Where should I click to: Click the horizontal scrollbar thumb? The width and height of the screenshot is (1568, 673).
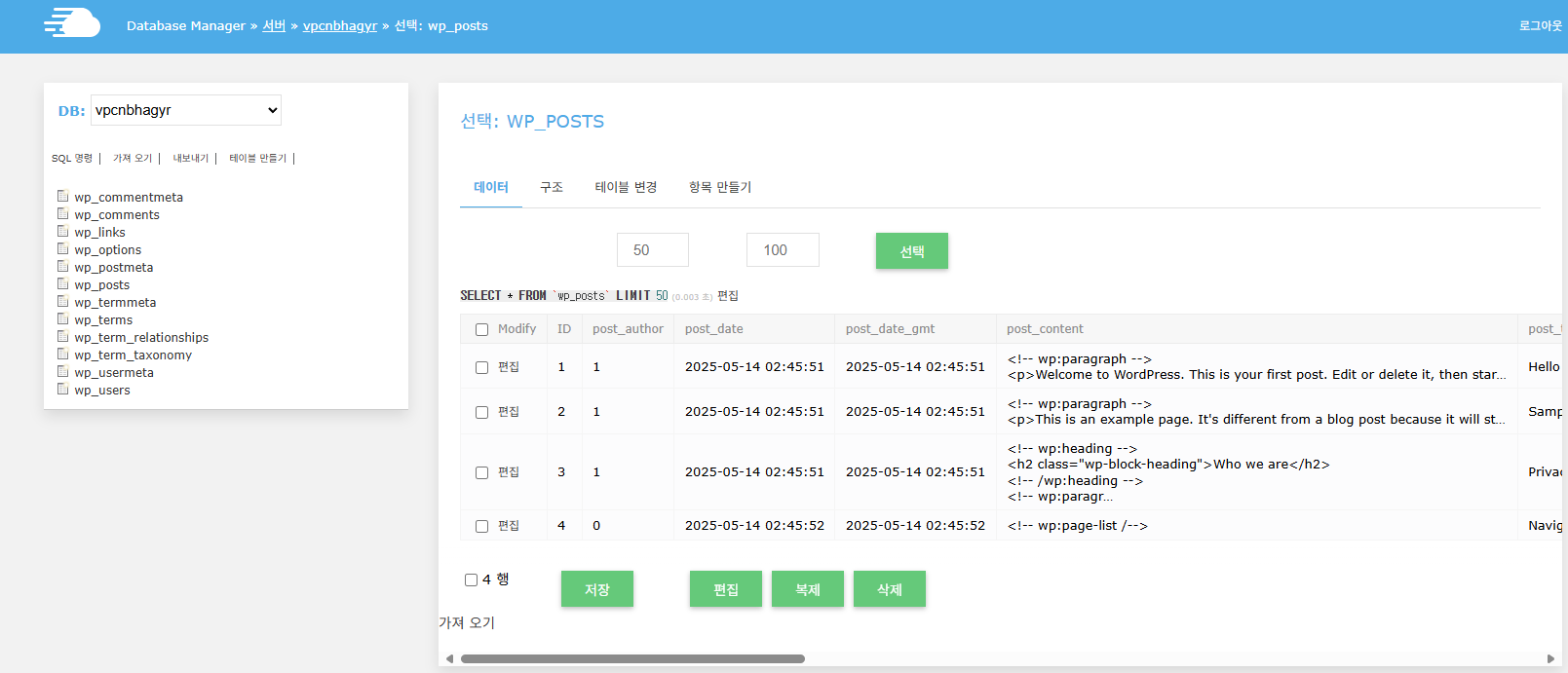(x=632, y=659)
